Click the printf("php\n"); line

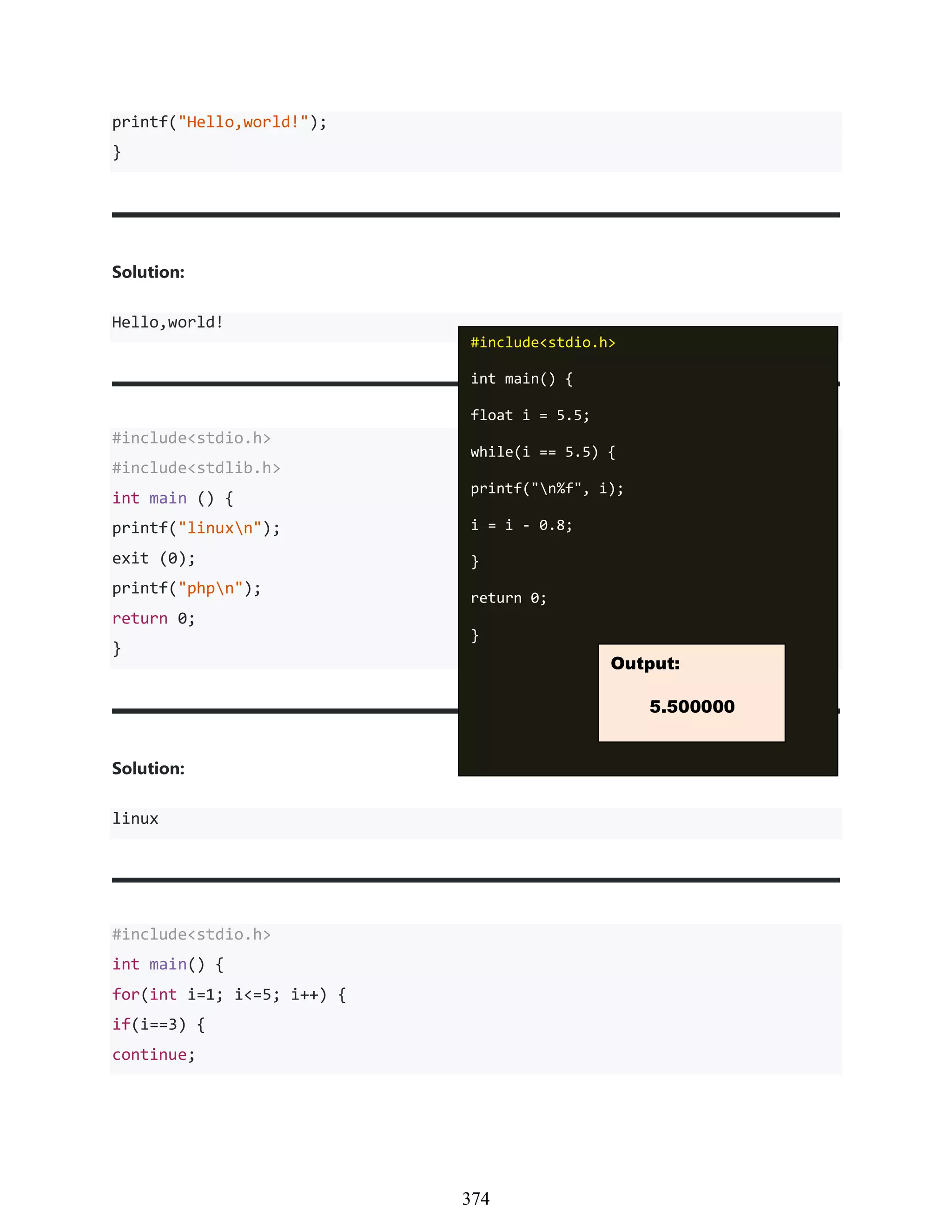(x=186, y=589)
